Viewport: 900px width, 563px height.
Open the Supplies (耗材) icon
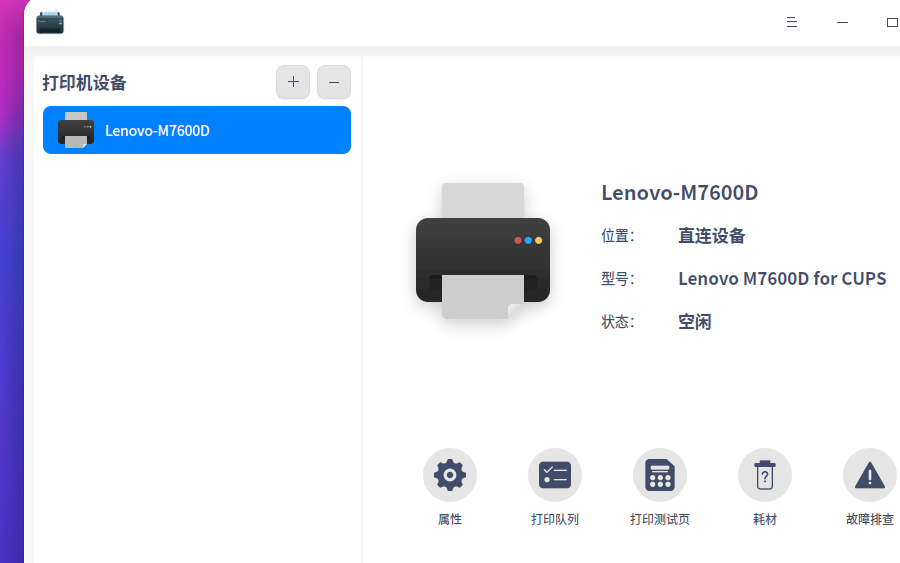(765, 475)
